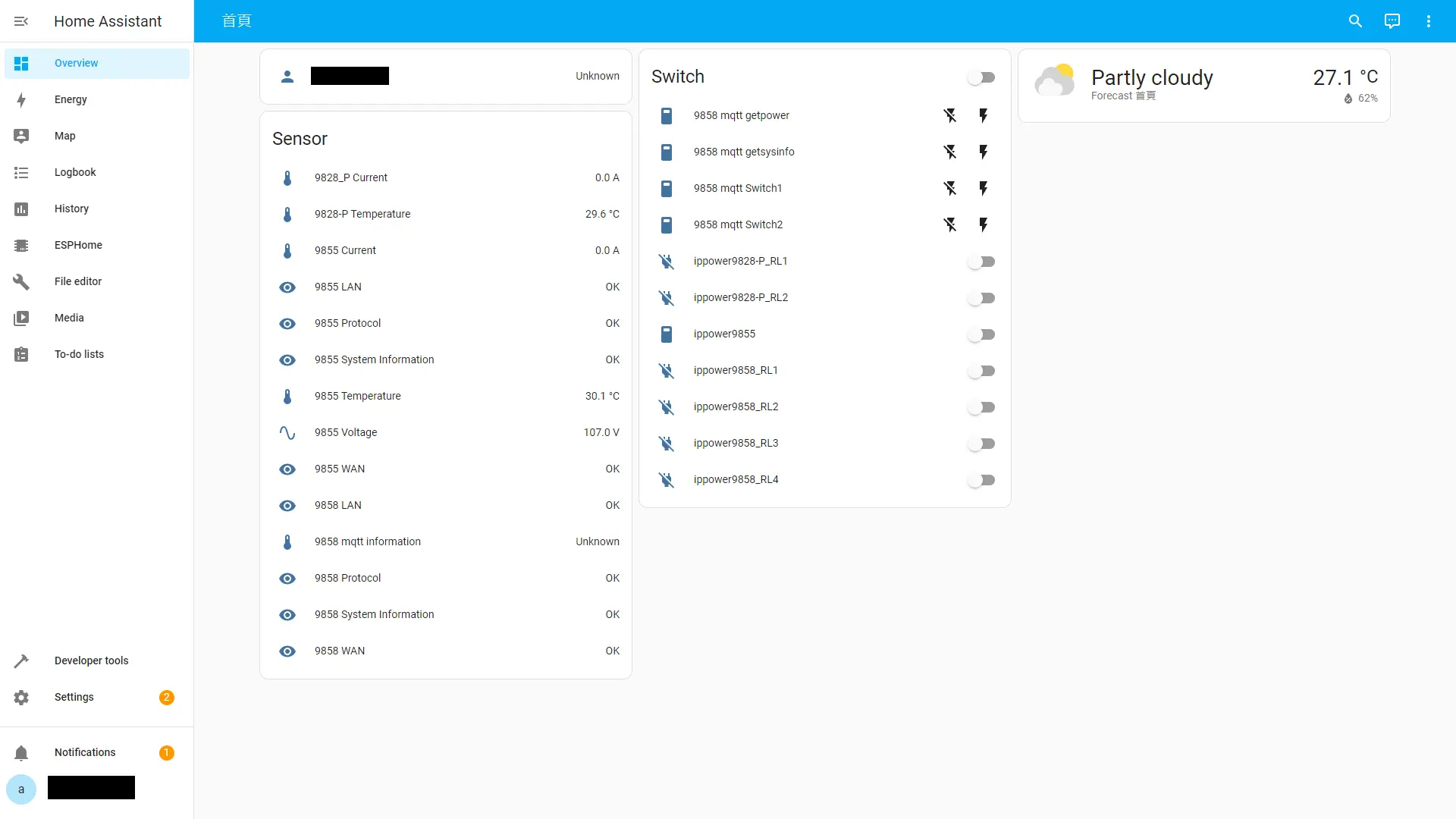Viewport: 1456px width, 819px height.
Task: Click the 9855 Voltage sine wave icon
Action: point(287,432)
